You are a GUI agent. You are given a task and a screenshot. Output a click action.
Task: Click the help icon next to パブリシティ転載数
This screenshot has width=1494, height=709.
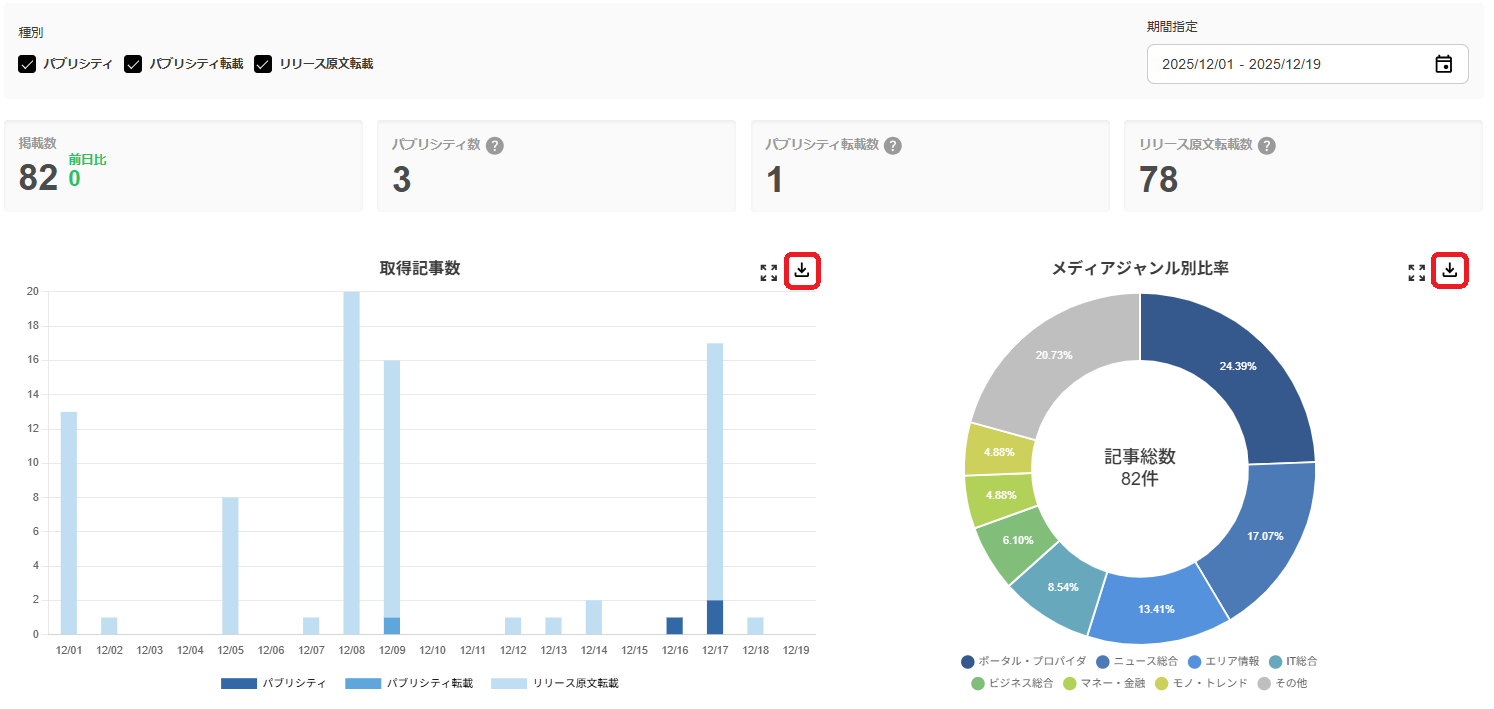point(892,145)
